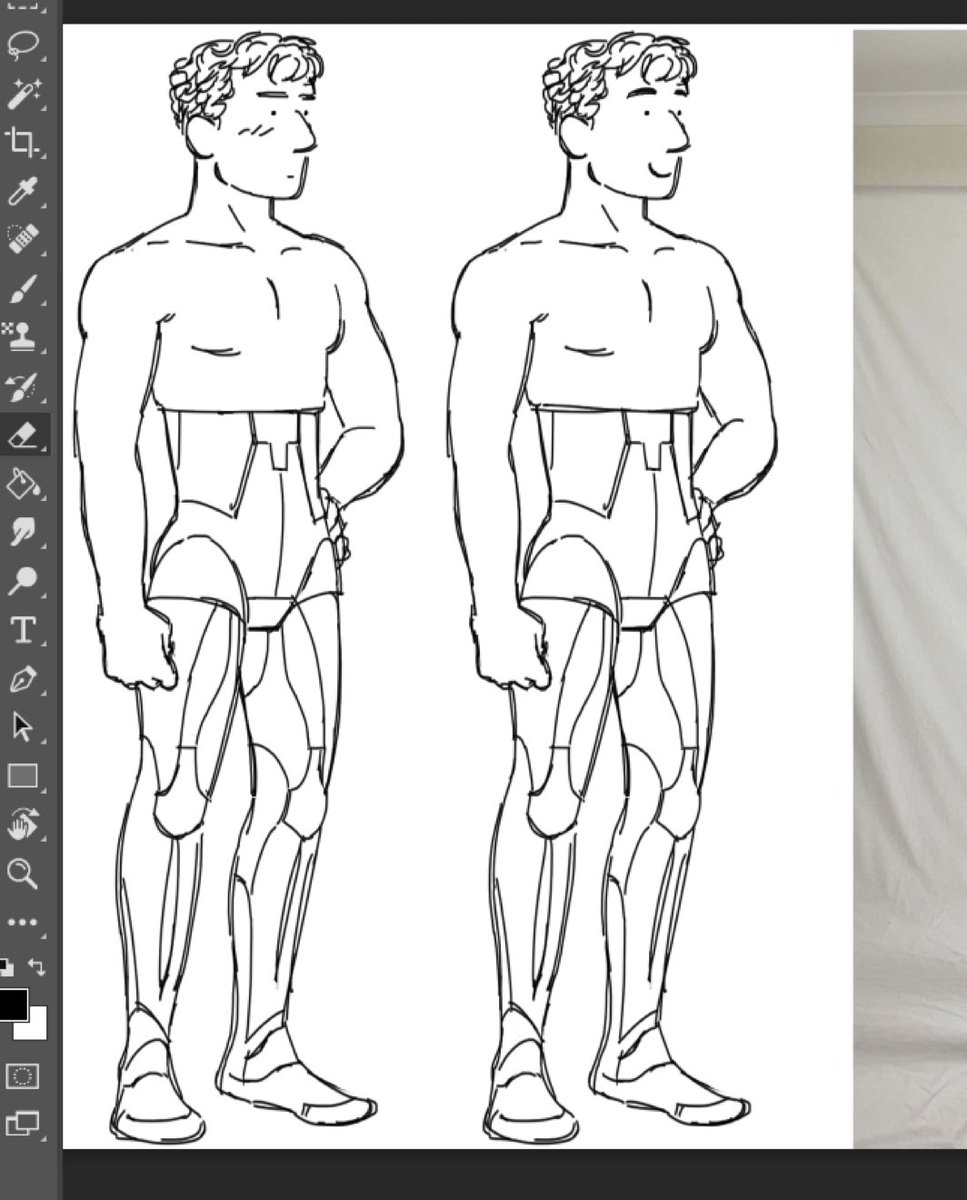This screenshot has height=1200, width=967.
Task: Change the screen mode
Action: point(22,1123)
